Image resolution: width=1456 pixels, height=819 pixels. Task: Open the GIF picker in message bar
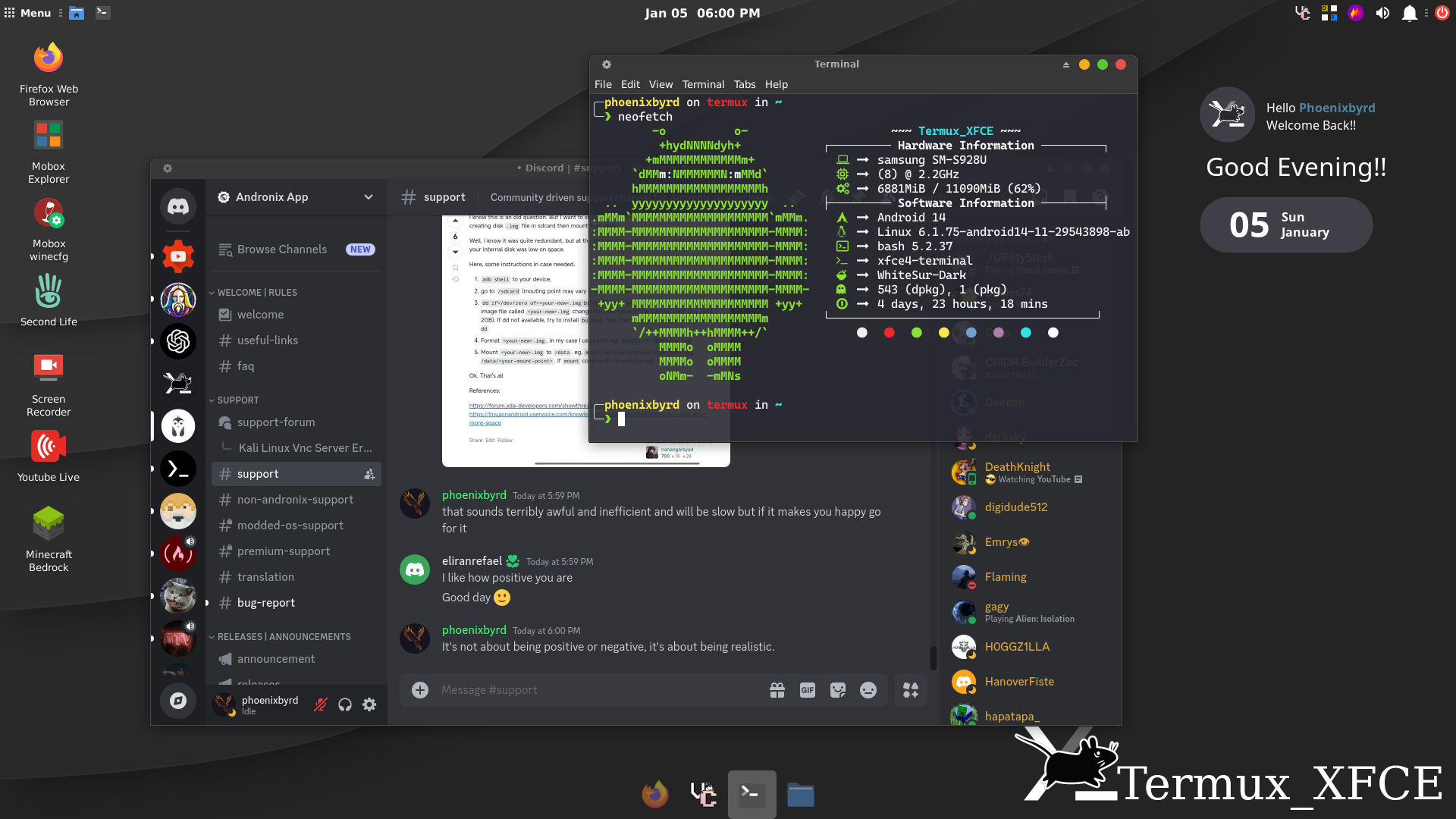point(808,690)
